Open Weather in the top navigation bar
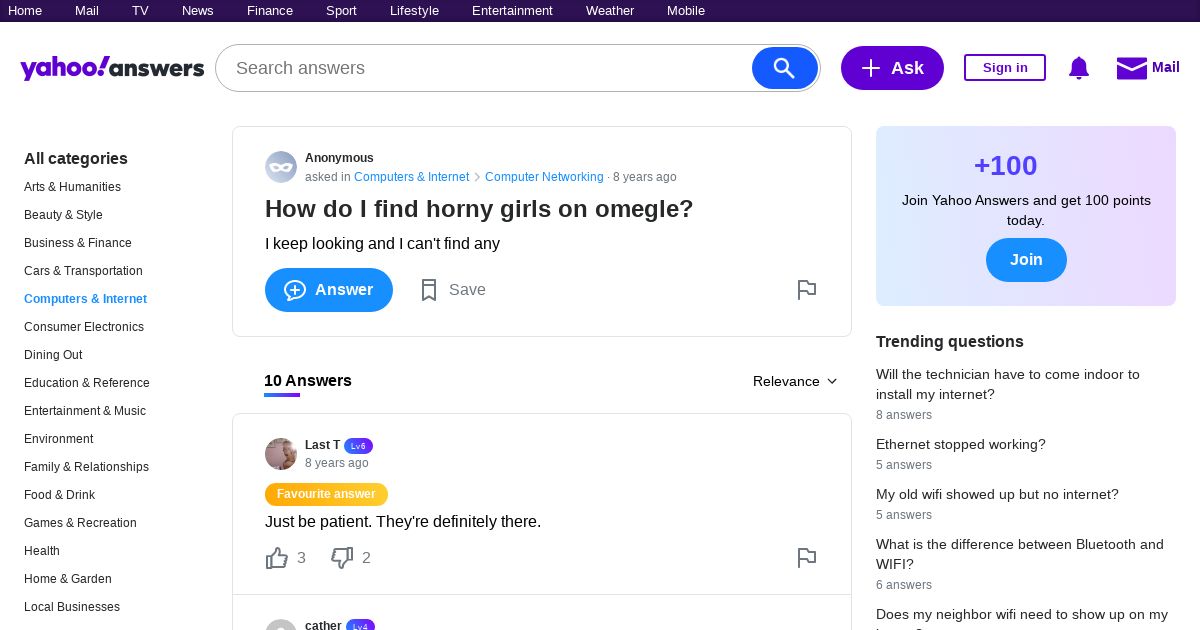 click(x=610, y=11)
